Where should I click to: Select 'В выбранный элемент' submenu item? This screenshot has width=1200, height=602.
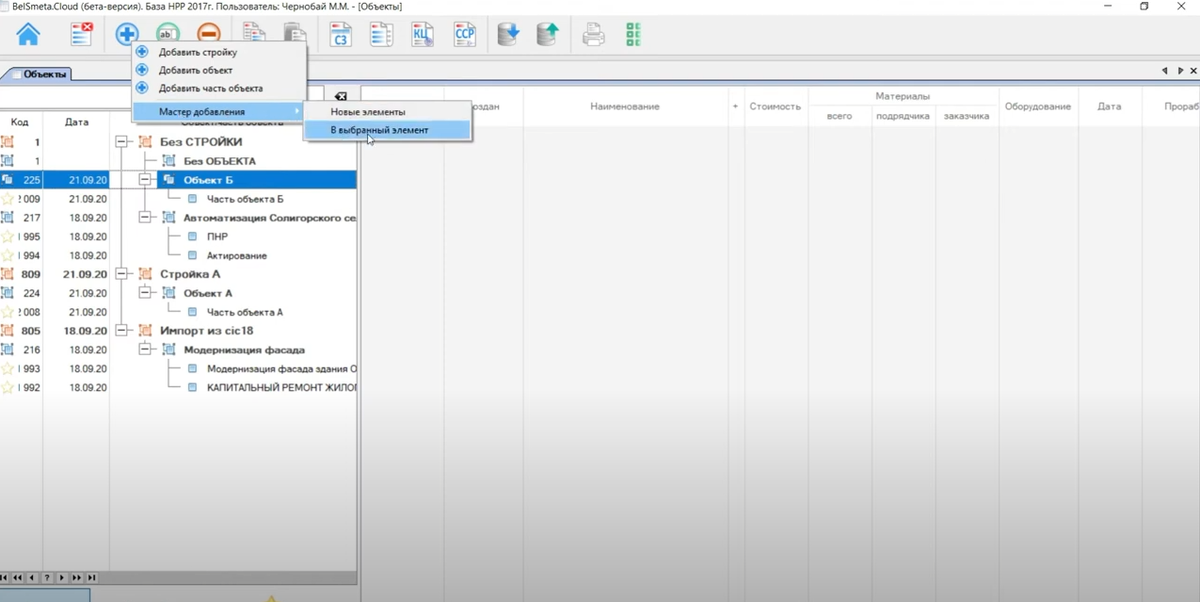click(387, 130)
